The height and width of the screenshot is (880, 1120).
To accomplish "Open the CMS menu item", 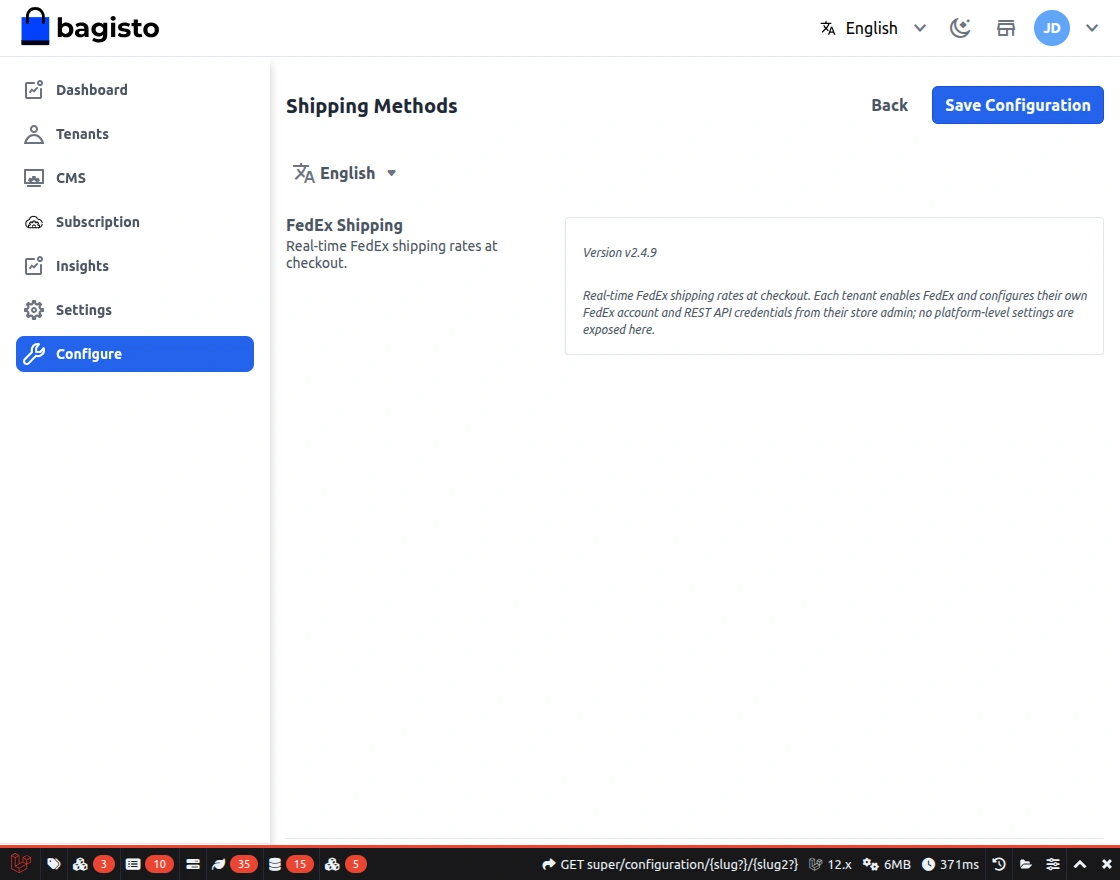I will point(135,178).
